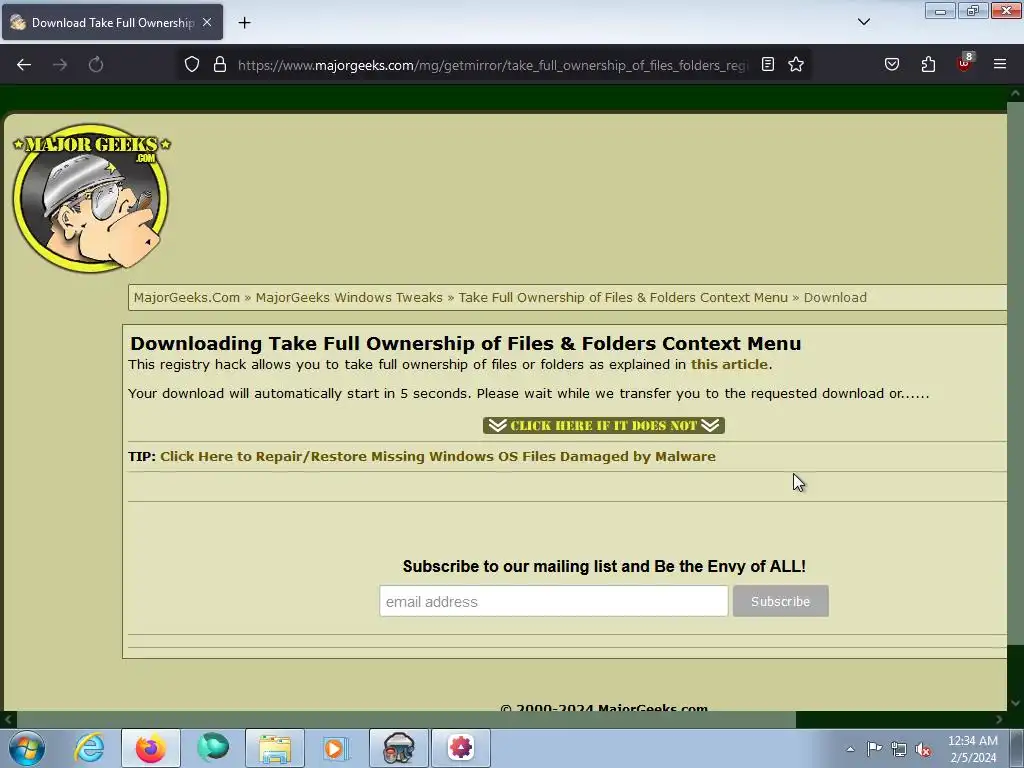The image size is (1024, 768).
Task: Click the horizontal scrollbar thumb
Action: pos(406,720)
